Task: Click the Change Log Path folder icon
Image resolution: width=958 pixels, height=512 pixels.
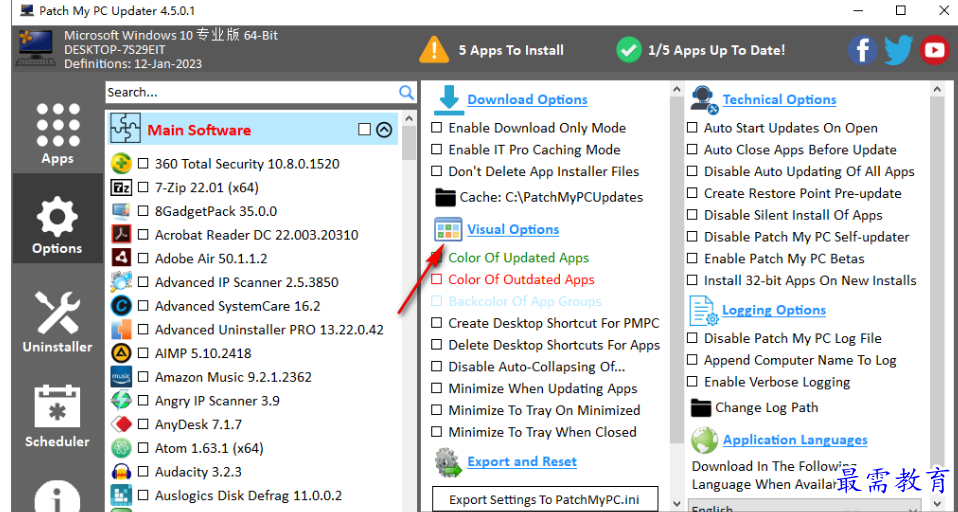Action: (x=701, y=408)
